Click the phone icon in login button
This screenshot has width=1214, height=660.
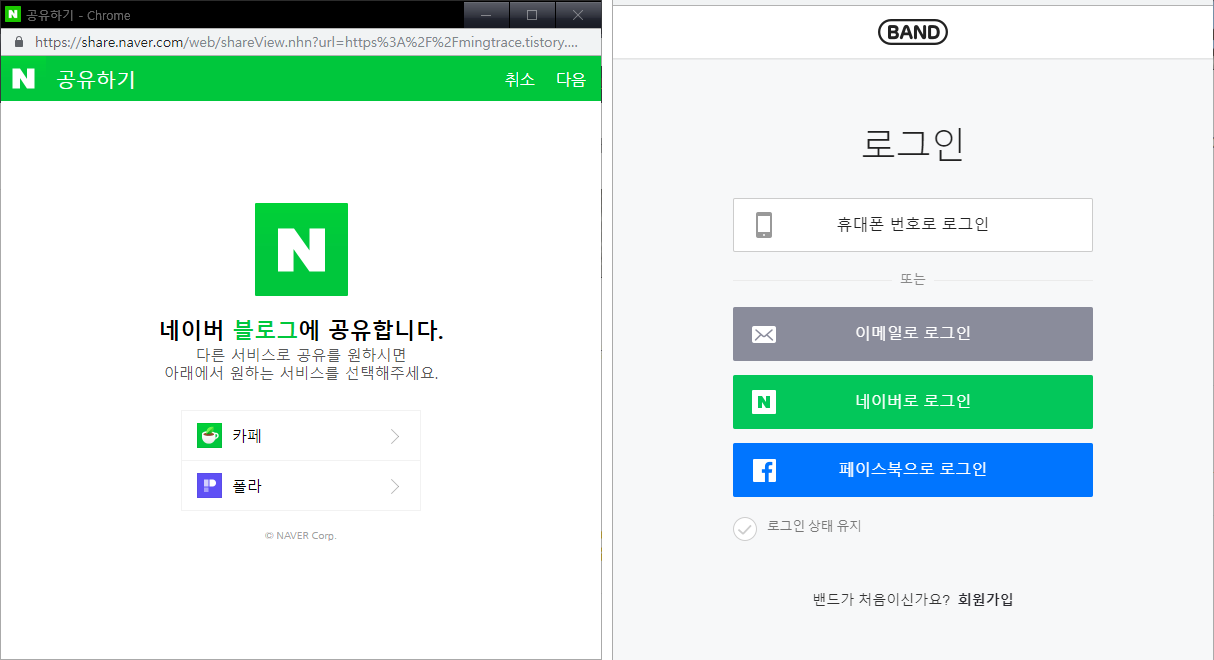click(x=764, y=225)
